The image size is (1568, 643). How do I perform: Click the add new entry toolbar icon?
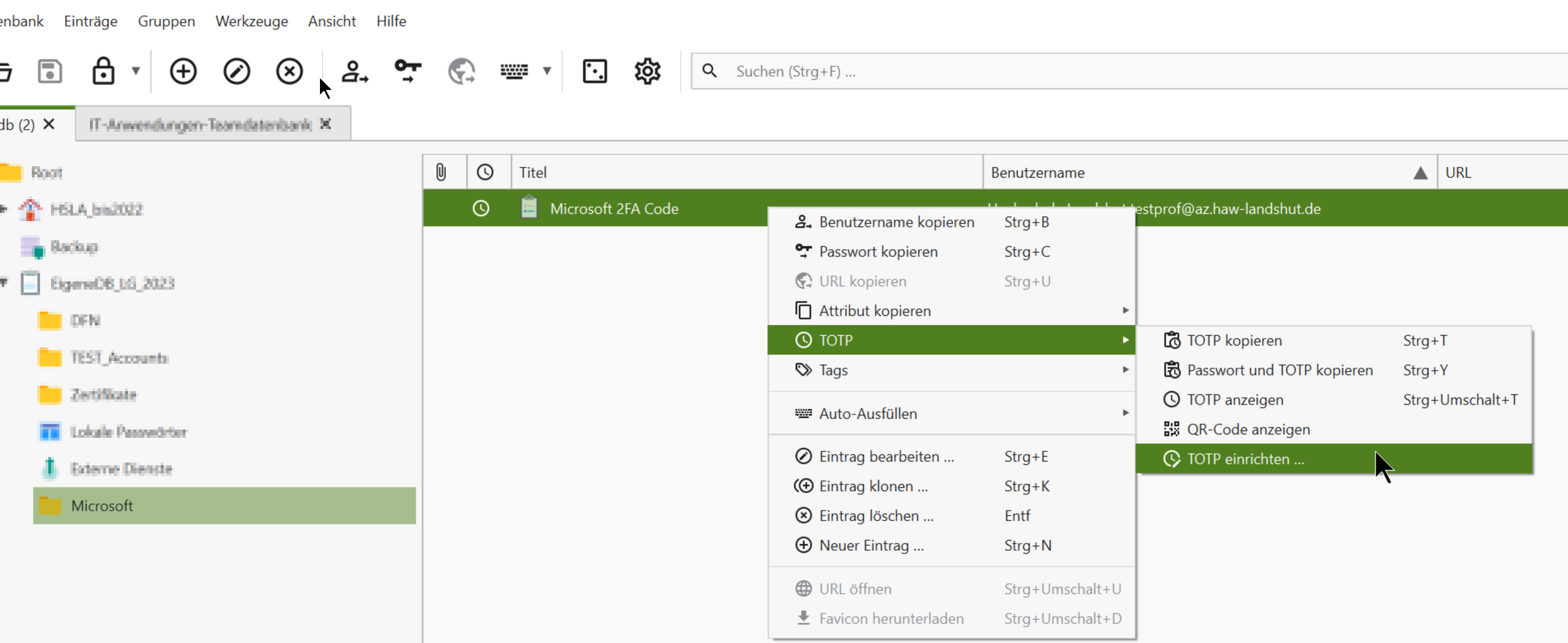click(183, 71)
